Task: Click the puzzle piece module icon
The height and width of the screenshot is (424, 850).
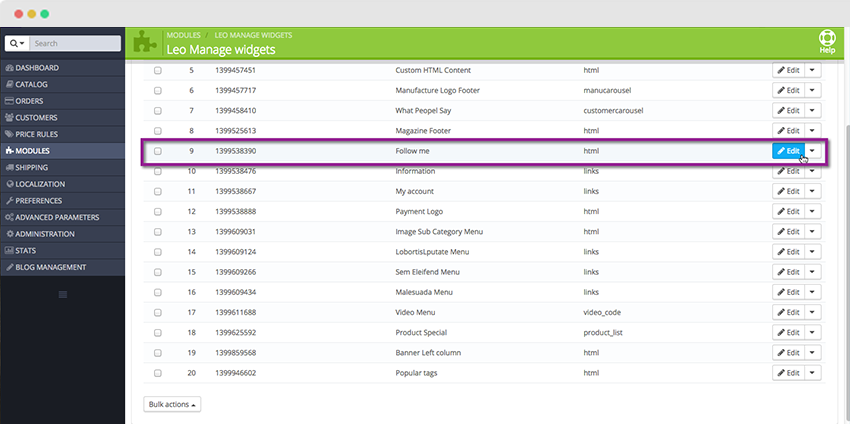Action: coord(143,43)
